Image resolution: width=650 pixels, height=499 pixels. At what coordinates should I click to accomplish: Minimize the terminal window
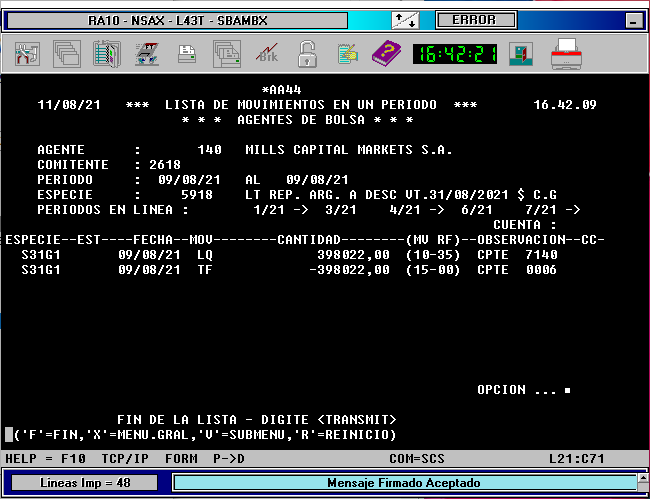[633, 21]
